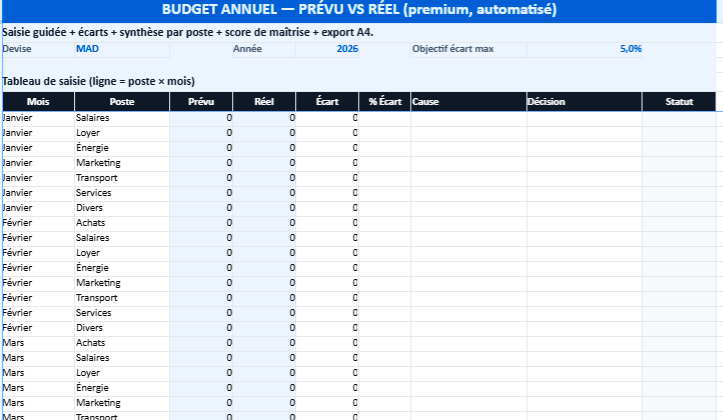Click the Poste column header

tap(121, 102)
